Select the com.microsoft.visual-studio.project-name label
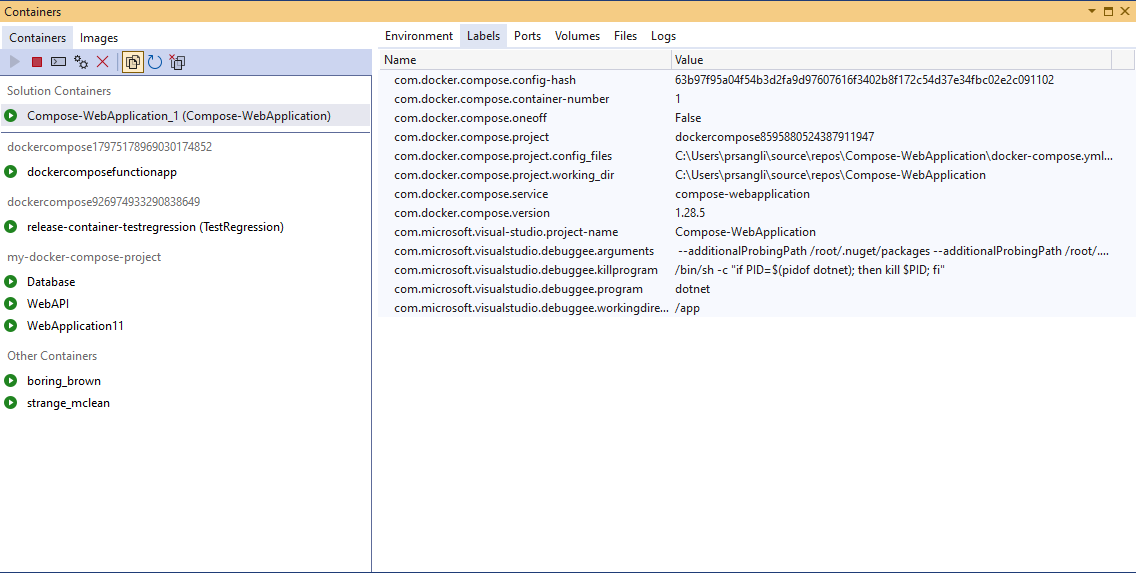 click(506, 232)
